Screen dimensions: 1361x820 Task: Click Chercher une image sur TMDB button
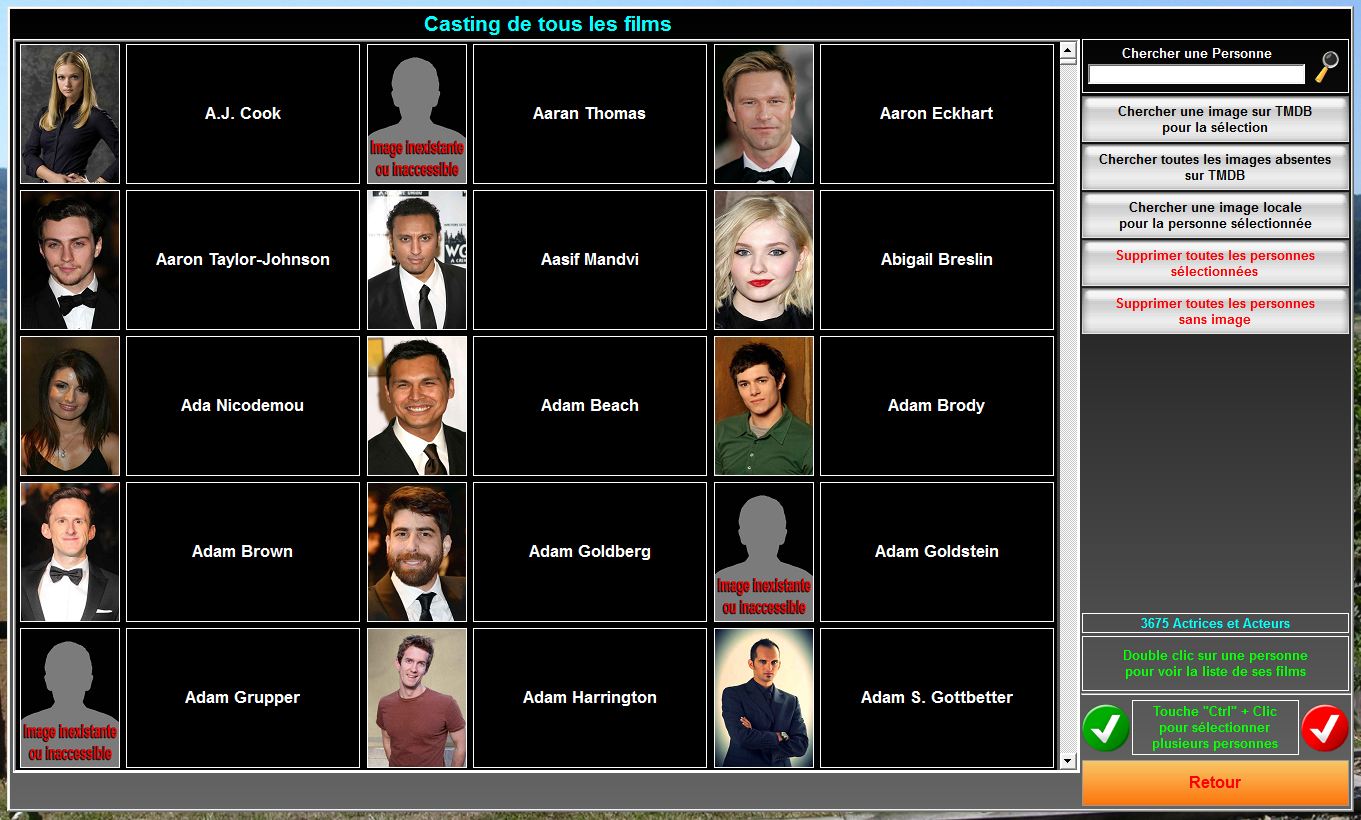tap(1215, 120)
